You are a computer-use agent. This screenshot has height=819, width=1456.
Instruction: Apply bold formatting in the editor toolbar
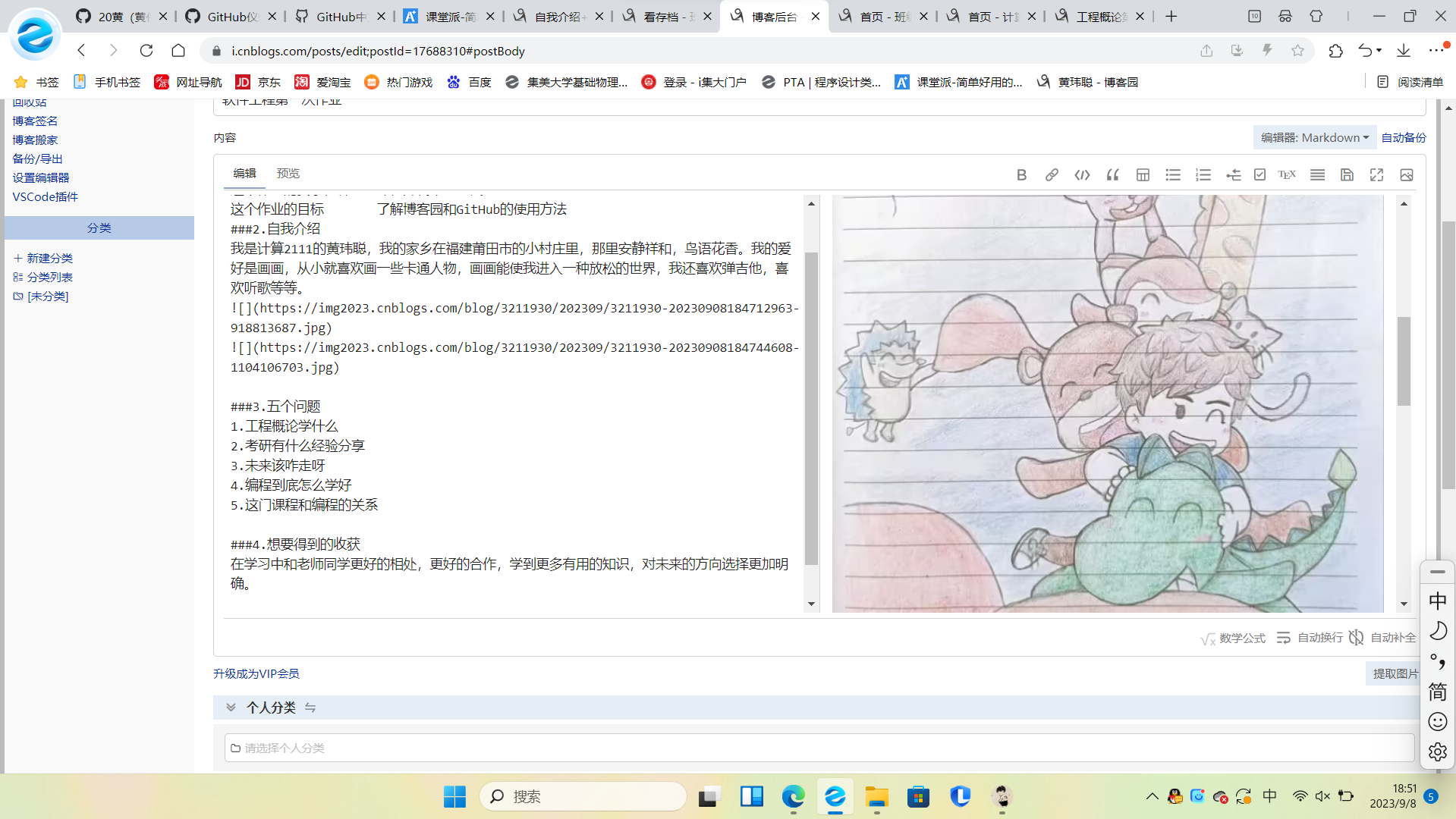[x=1021, y=175]
